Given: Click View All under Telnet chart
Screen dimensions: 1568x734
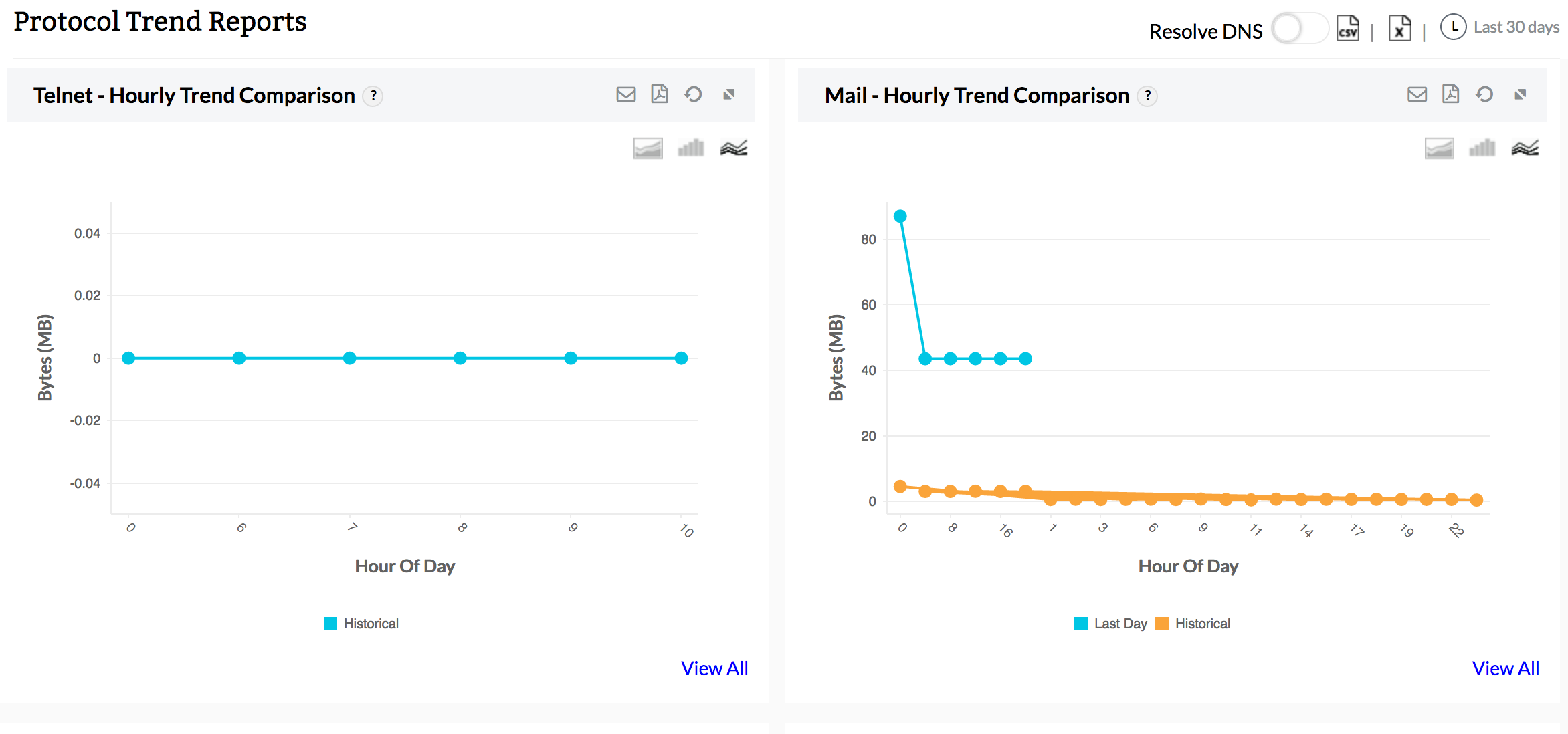Looking at the screenshot, I should click(714, 668).
